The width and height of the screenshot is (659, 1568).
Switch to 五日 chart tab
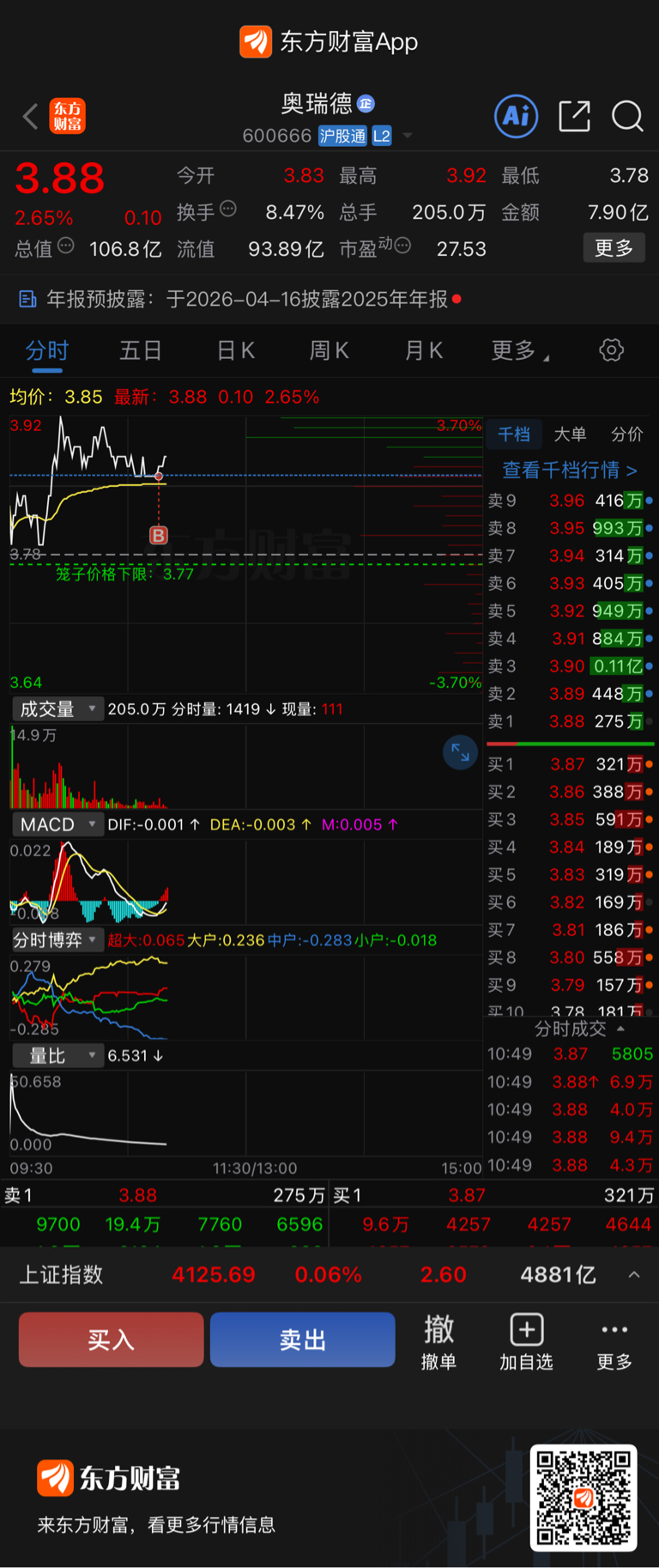[x=141, y=350]
